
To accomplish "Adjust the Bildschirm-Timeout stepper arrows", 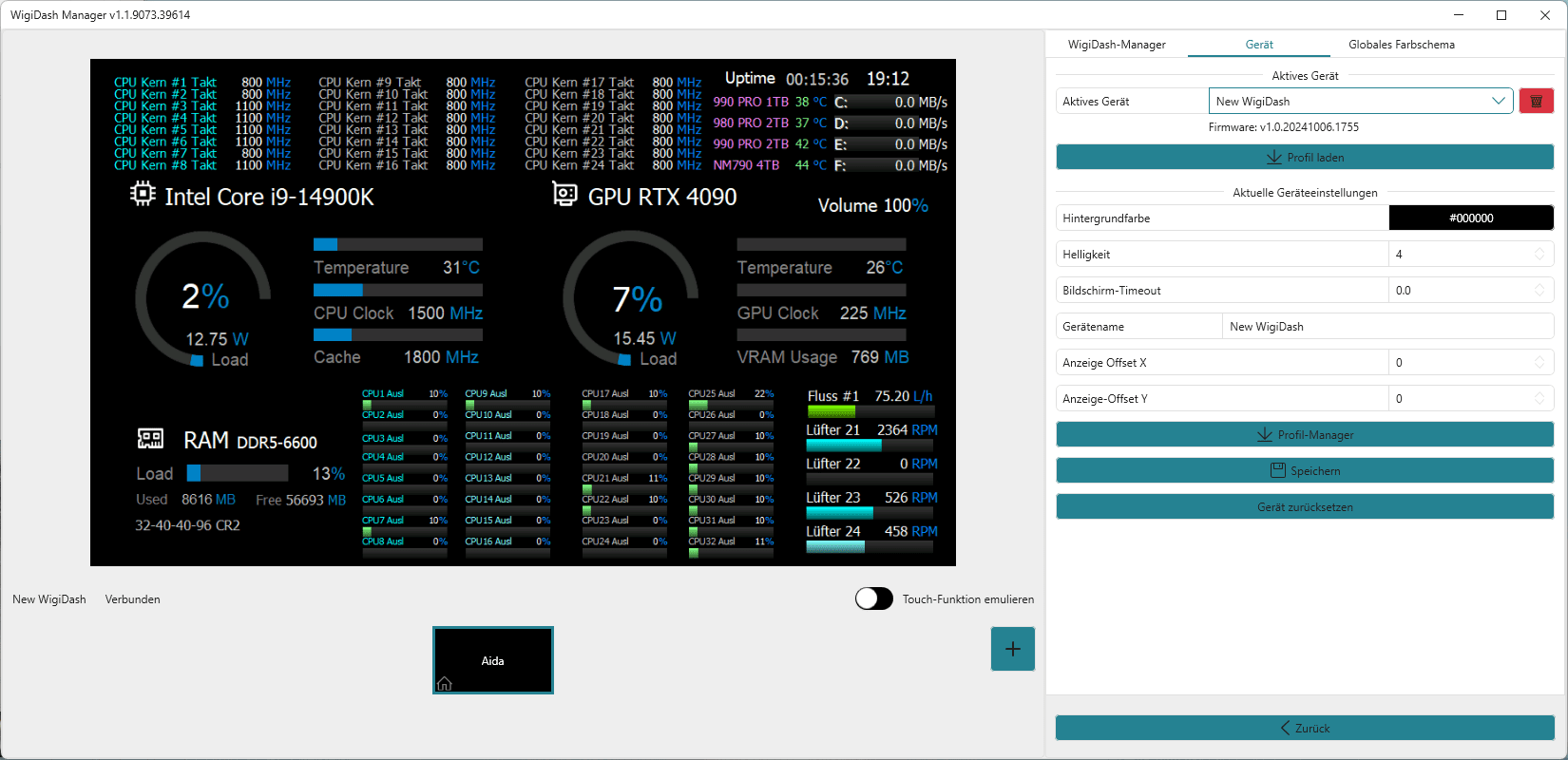I will pos(1539,291).
